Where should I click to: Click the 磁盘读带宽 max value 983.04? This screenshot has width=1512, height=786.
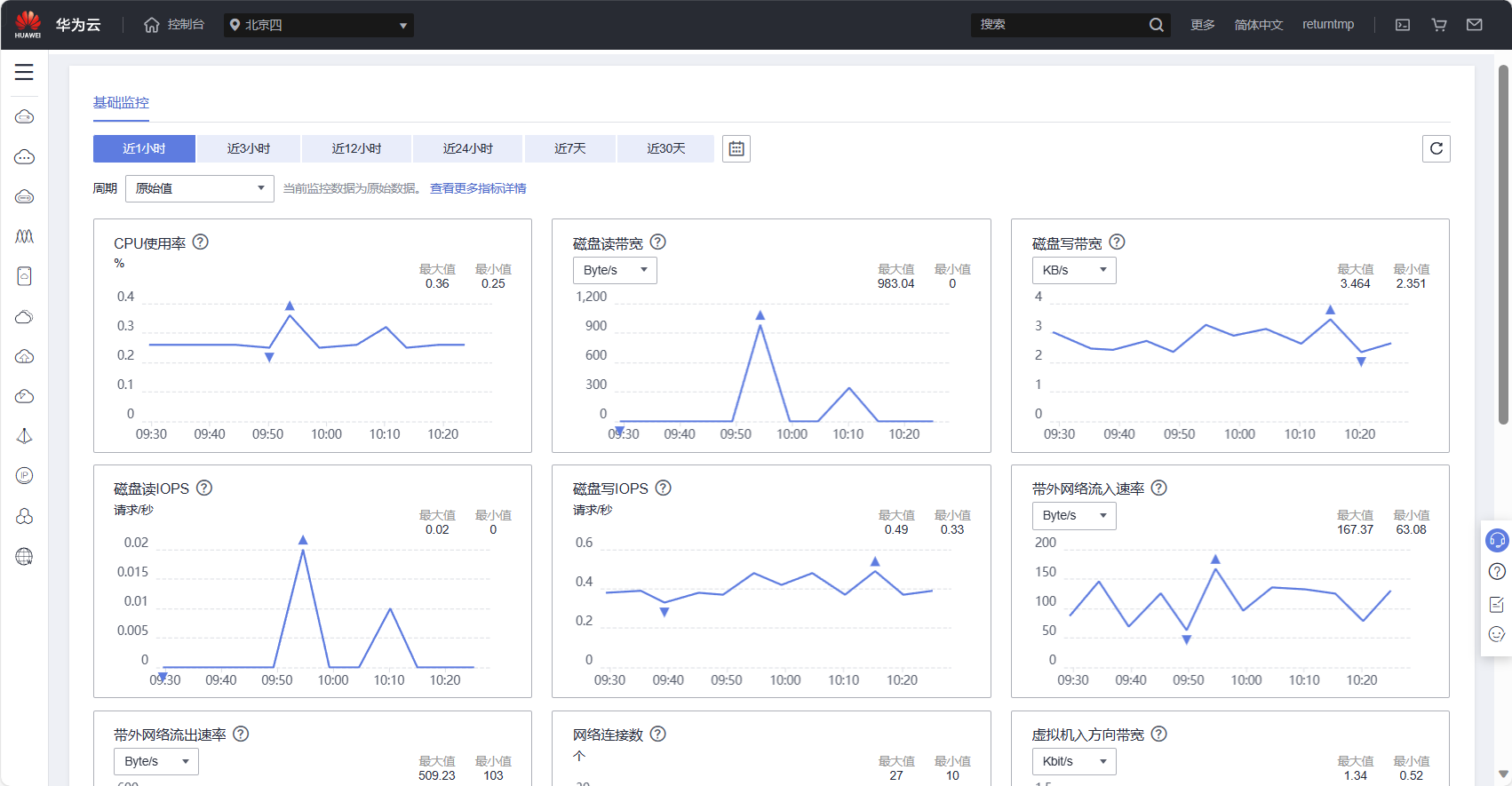click(x=895, y=284)
